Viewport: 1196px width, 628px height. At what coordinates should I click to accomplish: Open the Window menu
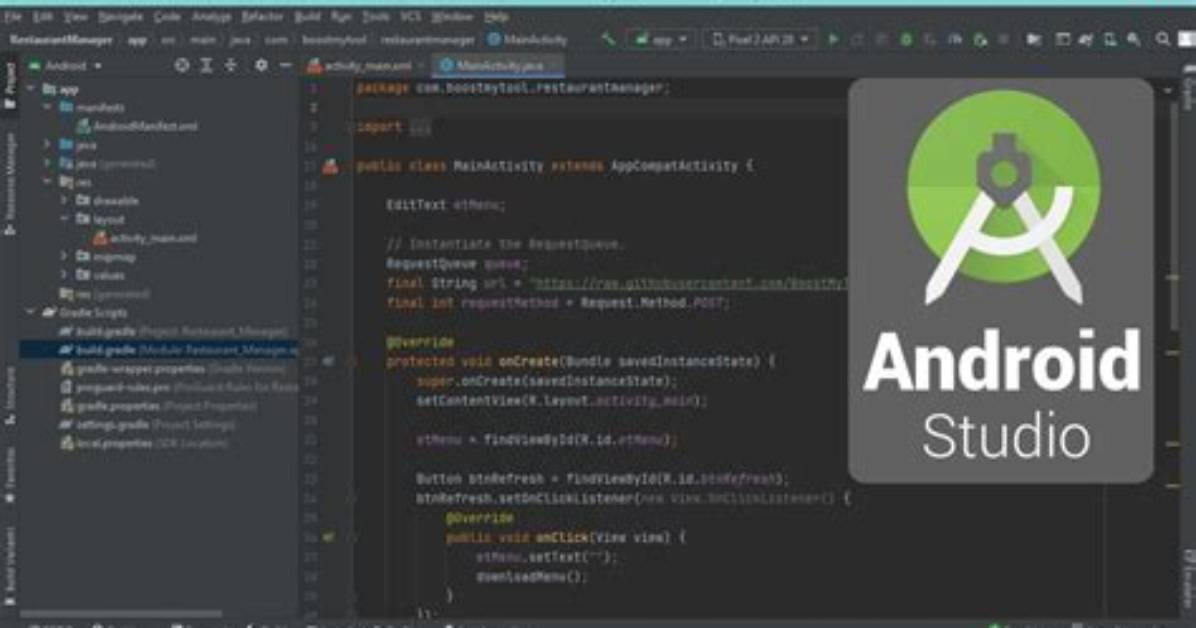(452, 17)
